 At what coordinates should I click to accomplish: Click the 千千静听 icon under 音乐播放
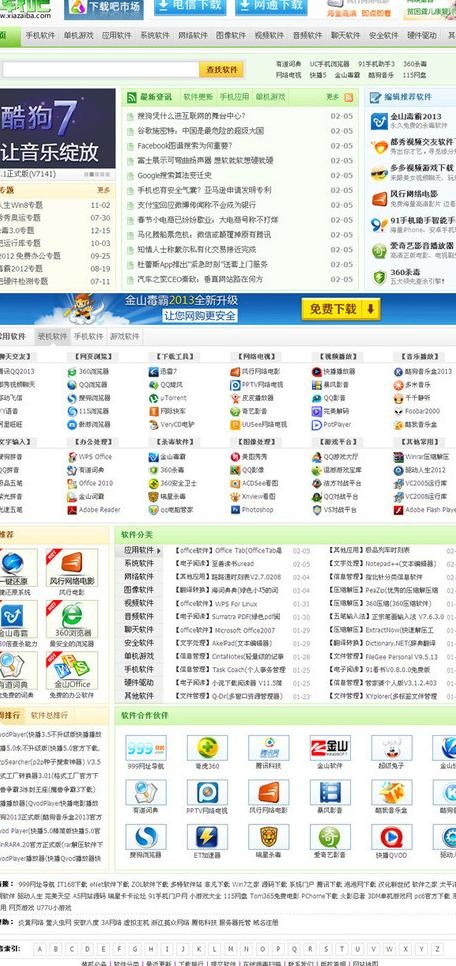[398, 398]
